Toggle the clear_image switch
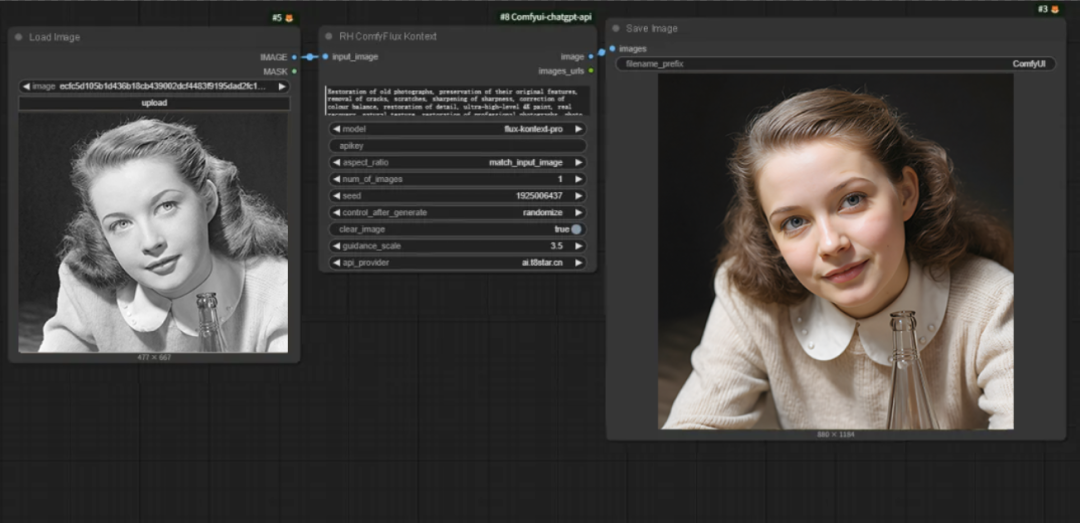 pyautogui.click(x=576, y=229)
